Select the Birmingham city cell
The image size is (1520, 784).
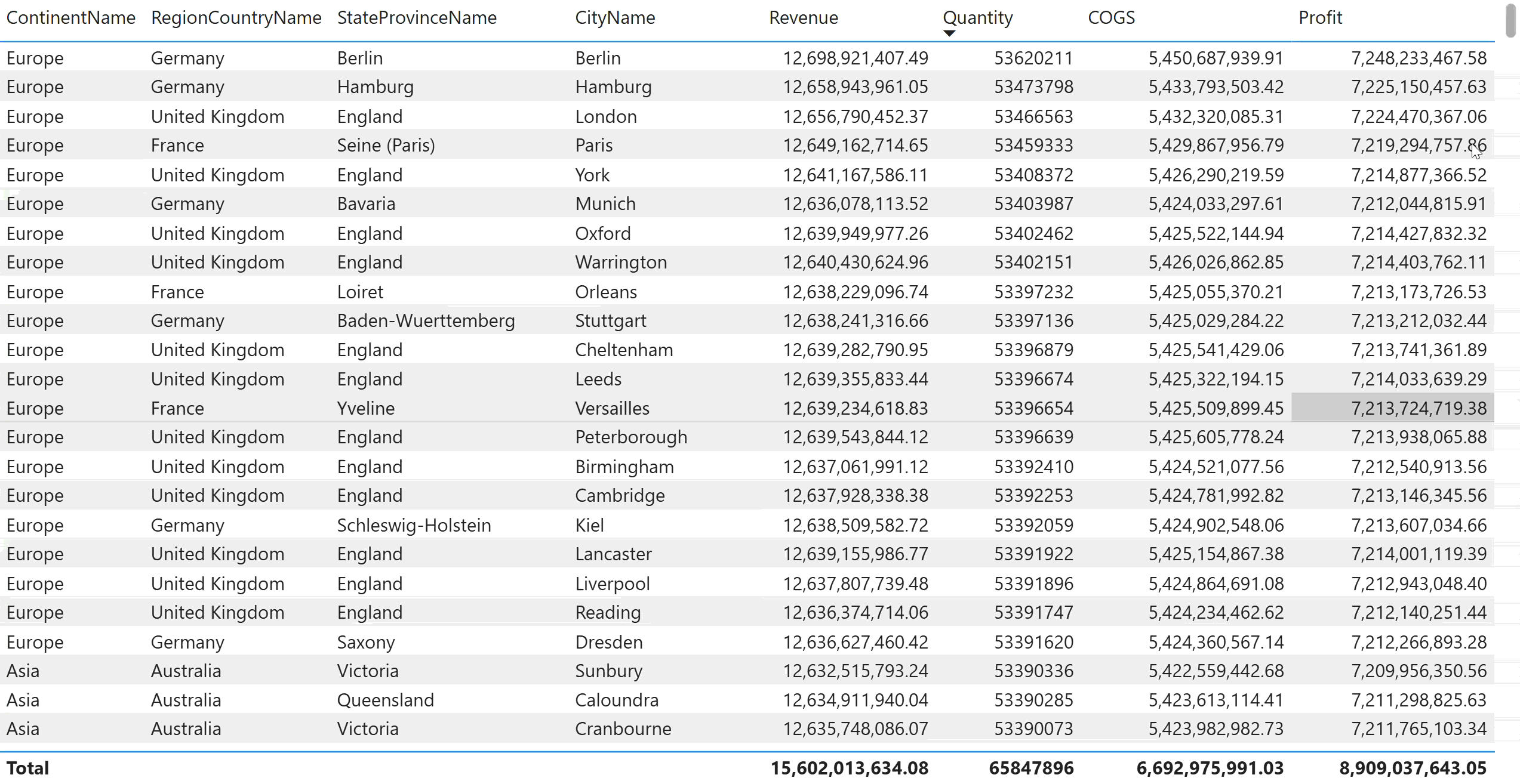pyautogui.click(x=624, y=467)
